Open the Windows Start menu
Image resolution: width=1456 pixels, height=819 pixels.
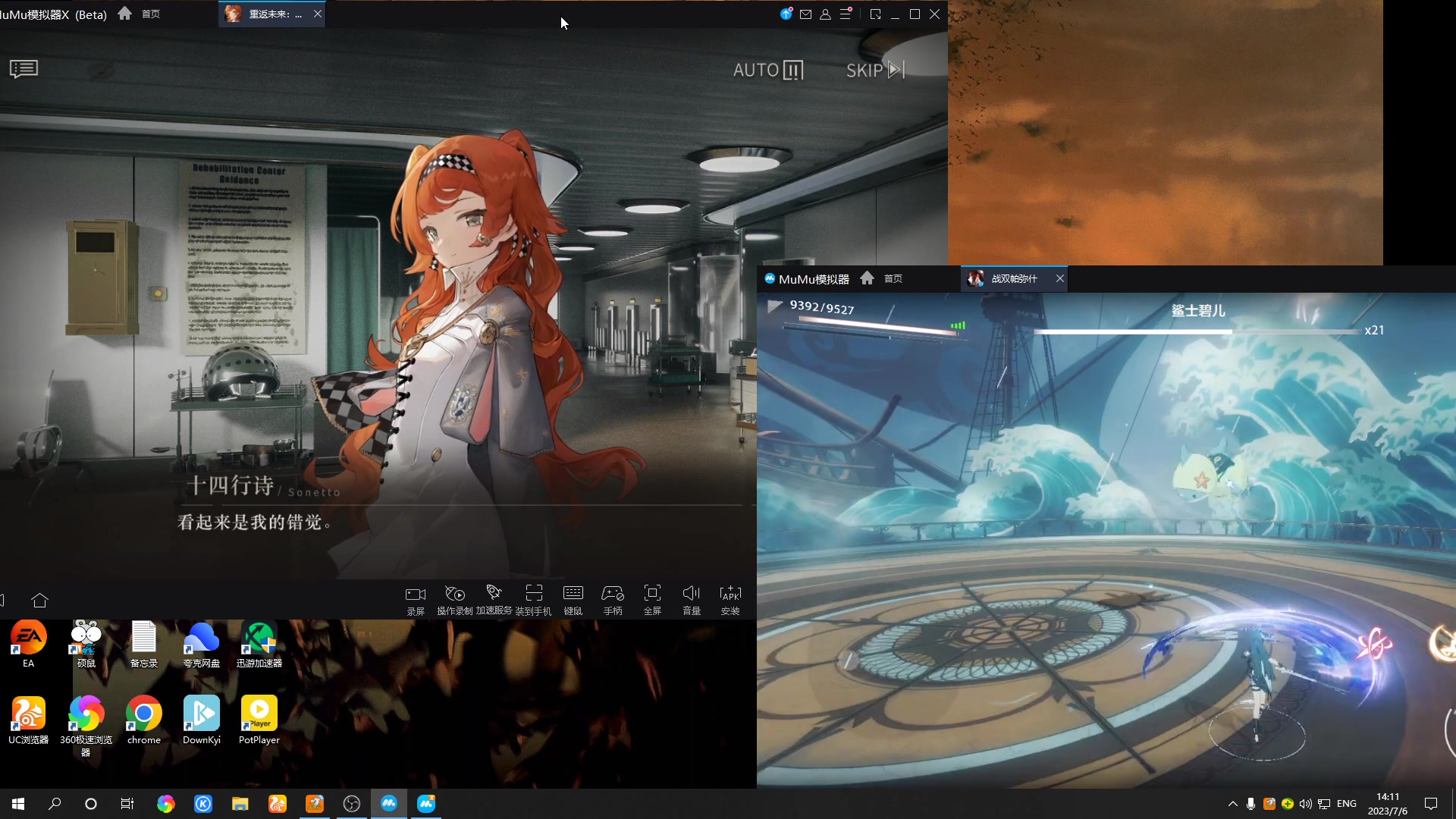point(18,804)
